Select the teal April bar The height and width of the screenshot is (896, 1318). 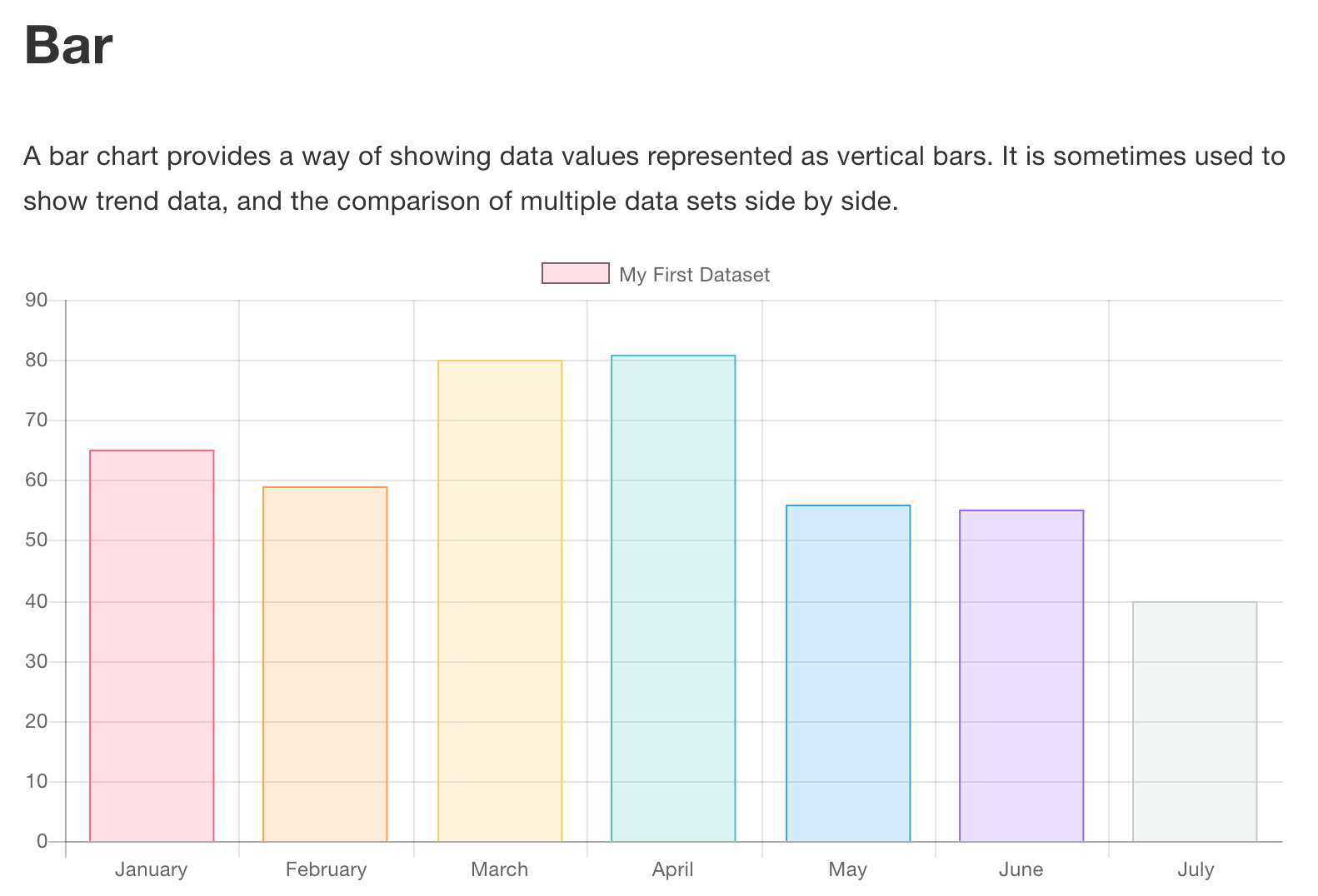673,598
